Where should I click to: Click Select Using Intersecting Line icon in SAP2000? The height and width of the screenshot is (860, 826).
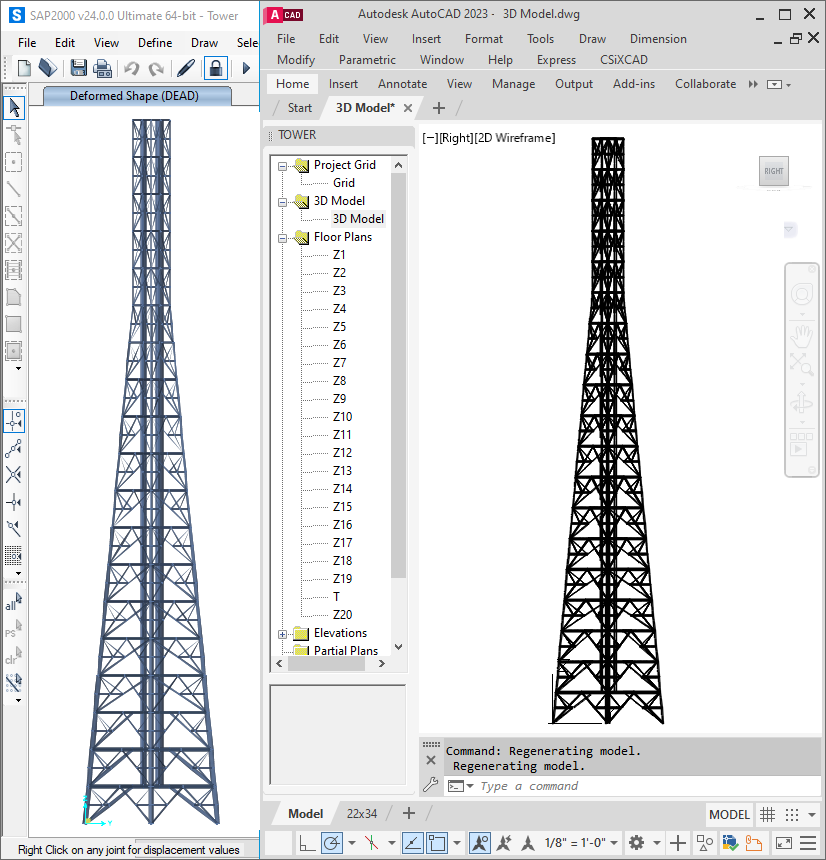(14, 683)
